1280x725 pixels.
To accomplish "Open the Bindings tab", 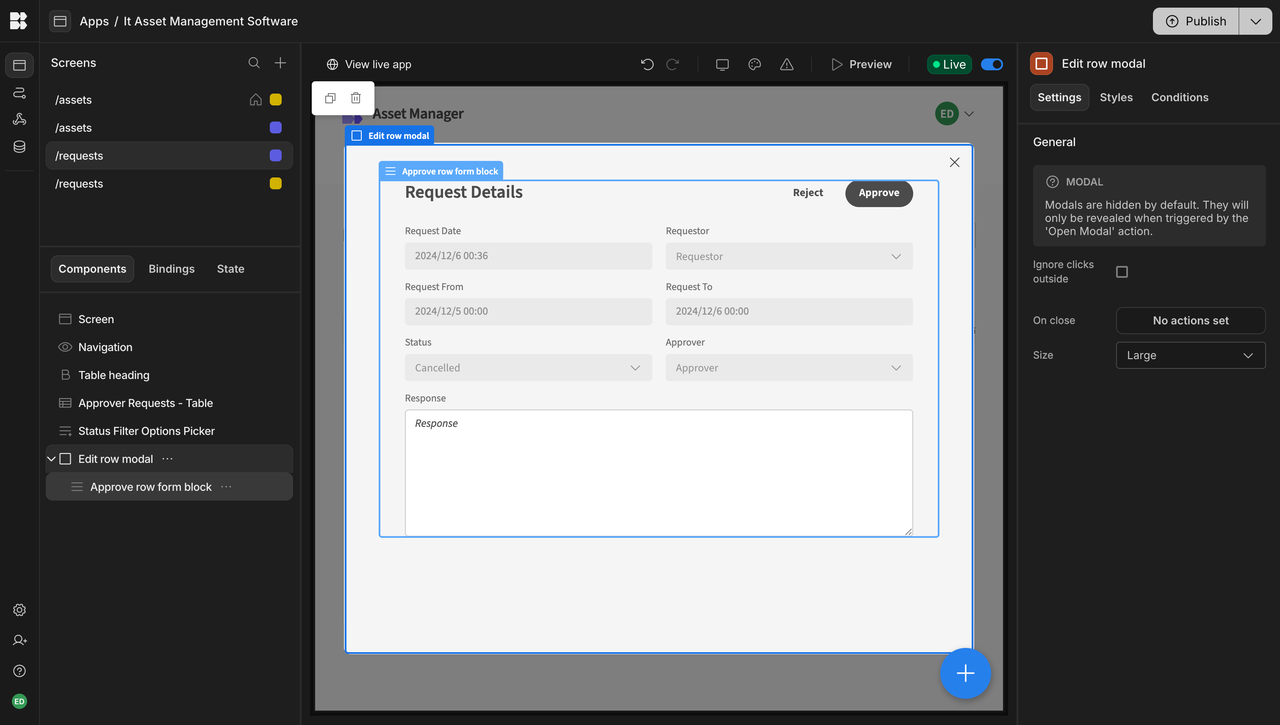I will pyautogui.click(x=171, y=269).
